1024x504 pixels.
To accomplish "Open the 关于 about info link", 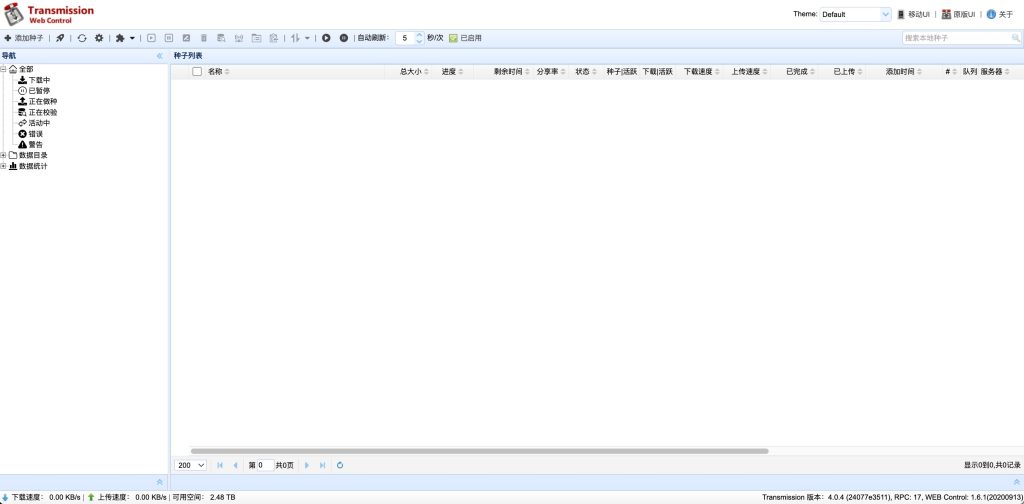I will pos(1000,14).
